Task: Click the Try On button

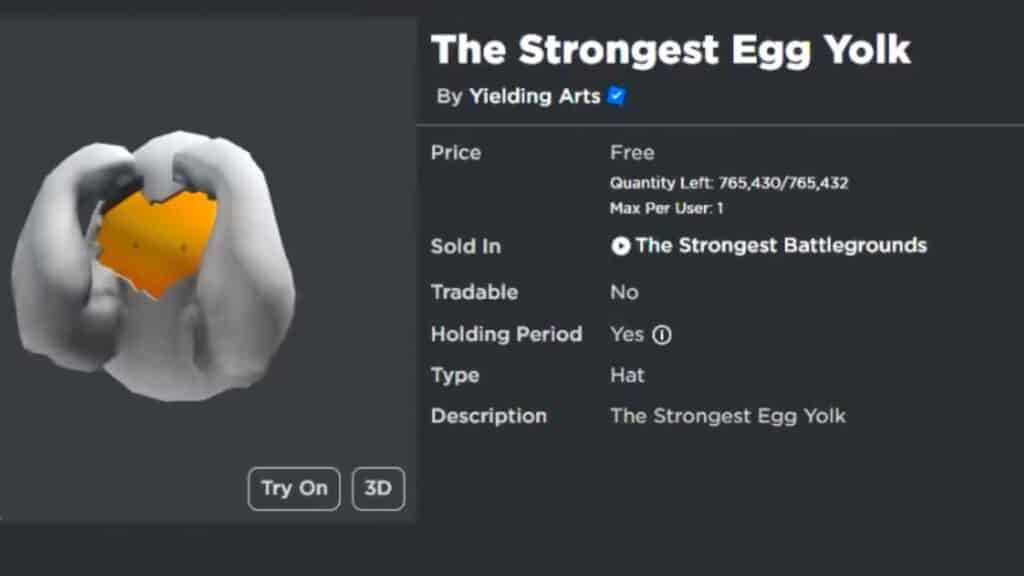Action: 293,488
